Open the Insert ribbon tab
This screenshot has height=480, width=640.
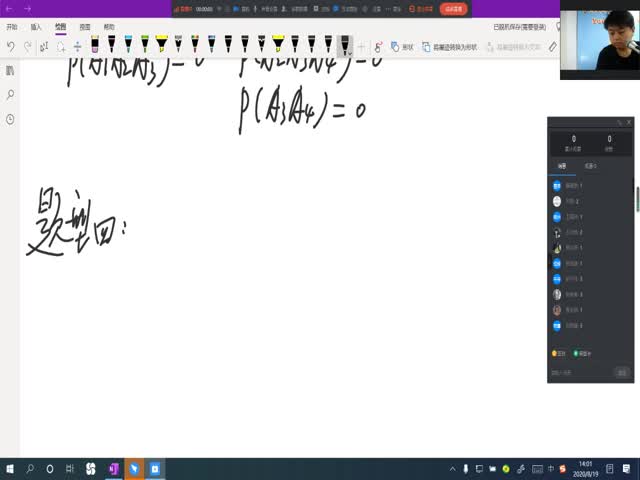[36, 27]
